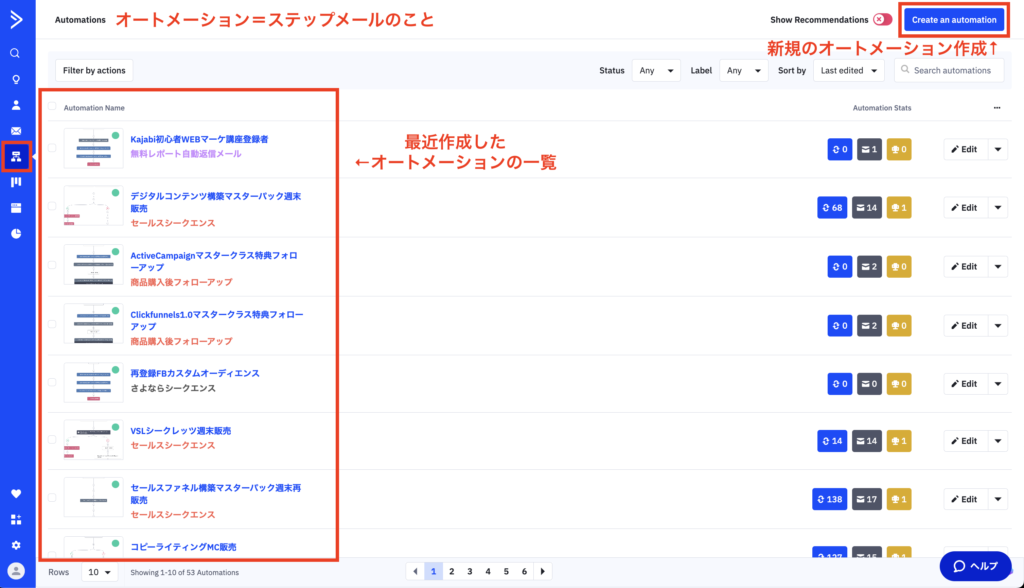Select the Automations icon in the sidebar
1024x588 pixels.
tap(16, 157)
